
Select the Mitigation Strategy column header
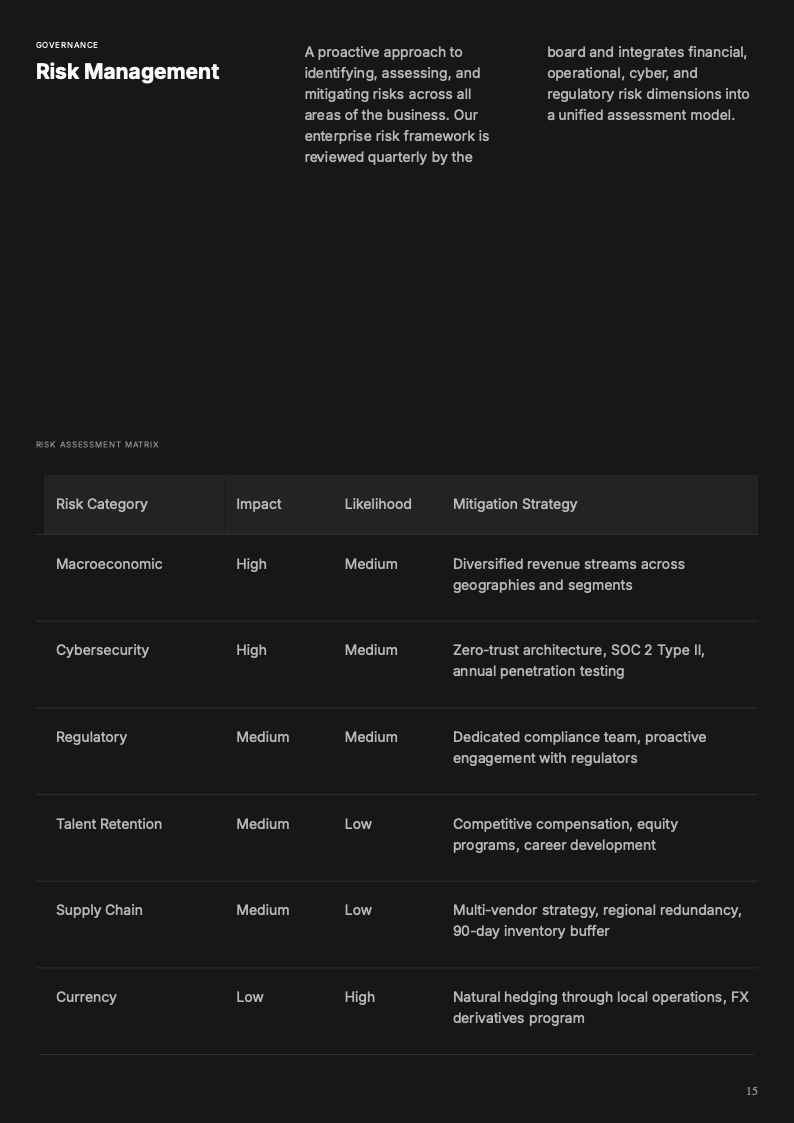pyautogui.click(x=515, y=504)
